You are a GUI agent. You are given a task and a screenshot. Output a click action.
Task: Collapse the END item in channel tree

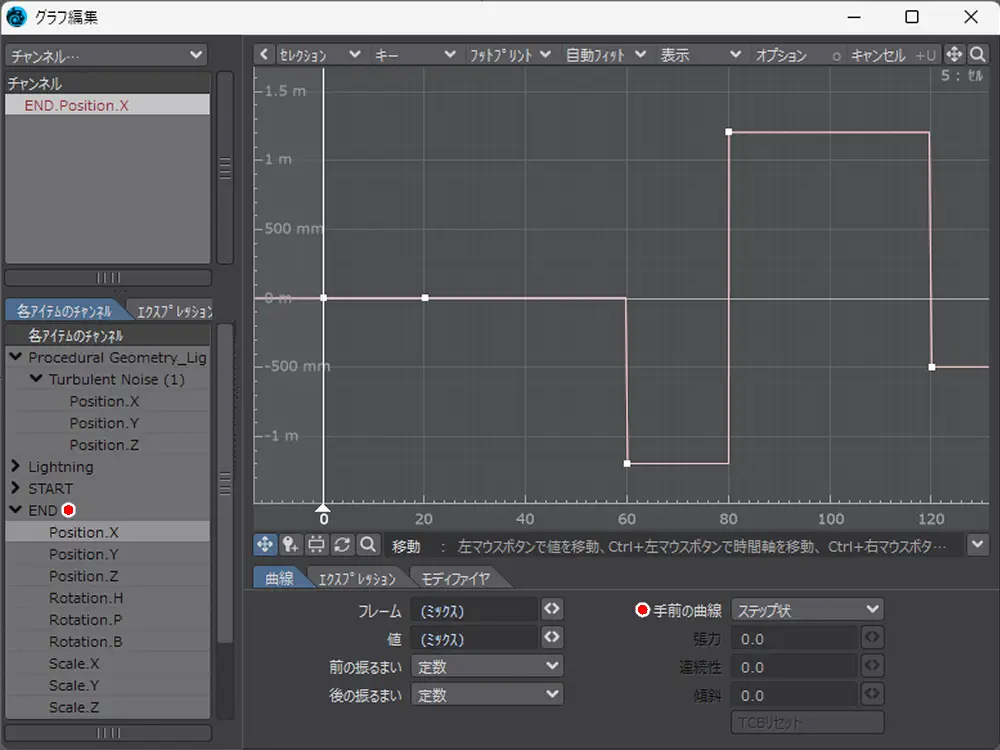click(16, 510)
